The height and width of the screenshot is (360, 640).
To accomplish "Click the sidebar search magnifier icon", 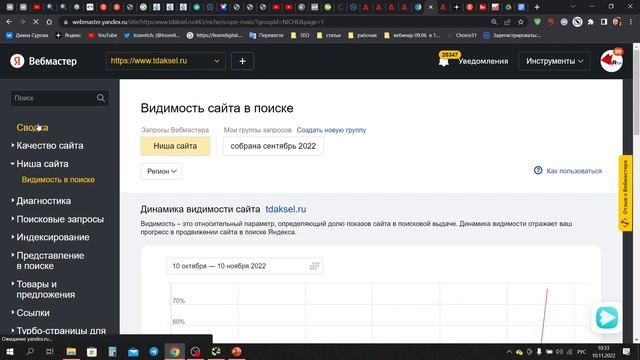I will pos(101,98).
